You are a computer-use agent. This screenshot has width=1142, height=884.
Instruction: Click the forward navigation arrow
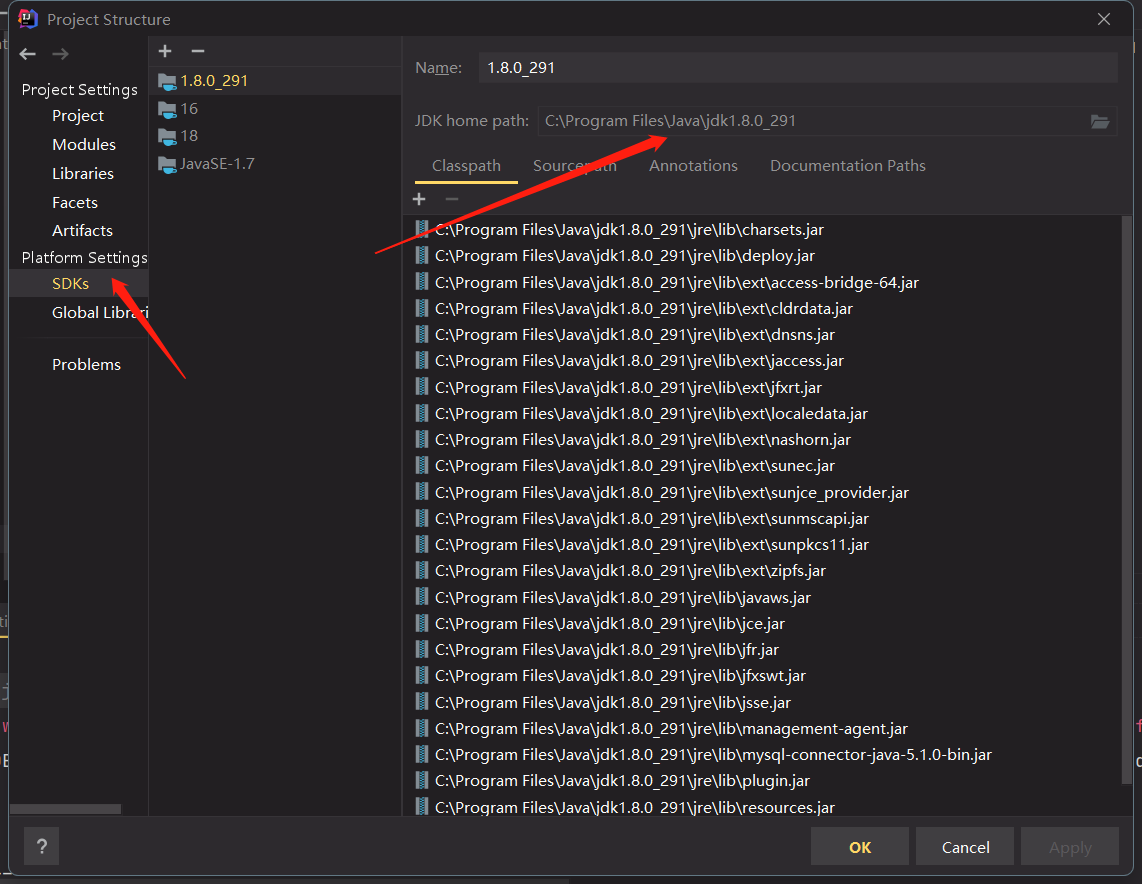pyautogui.click(x=60, y=54)
